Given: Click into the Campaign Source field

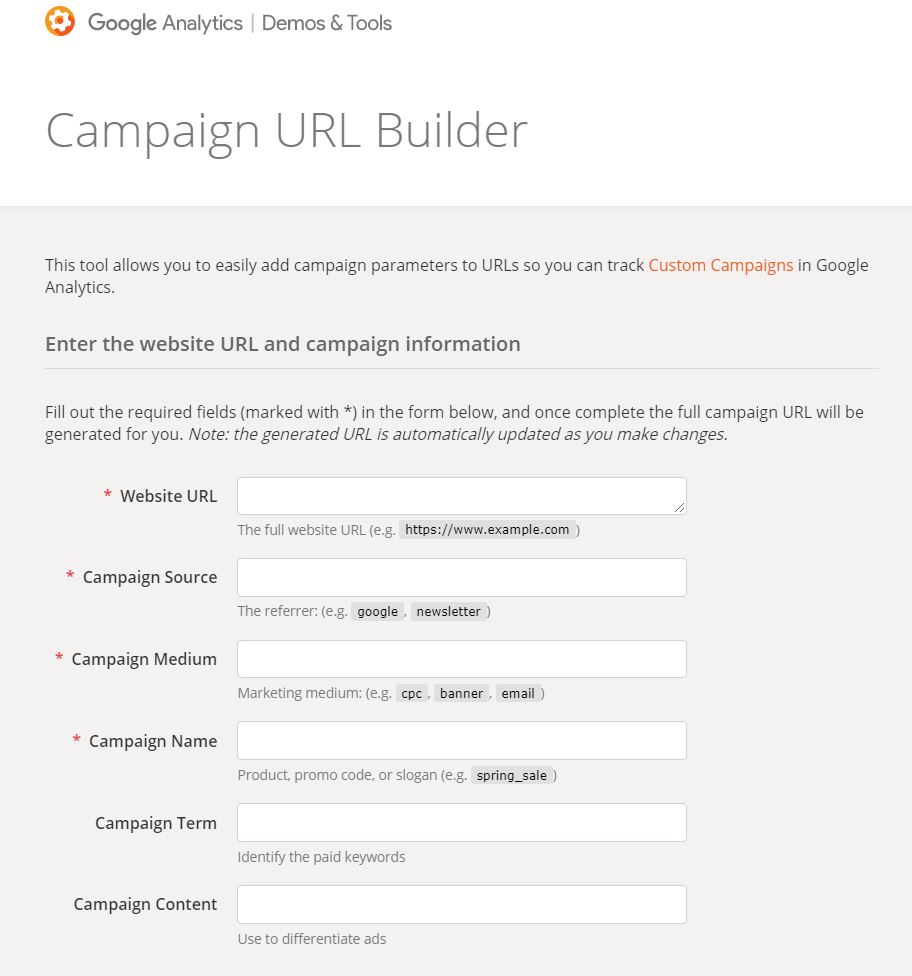Looking at the screenshot, I should [461, 577].
